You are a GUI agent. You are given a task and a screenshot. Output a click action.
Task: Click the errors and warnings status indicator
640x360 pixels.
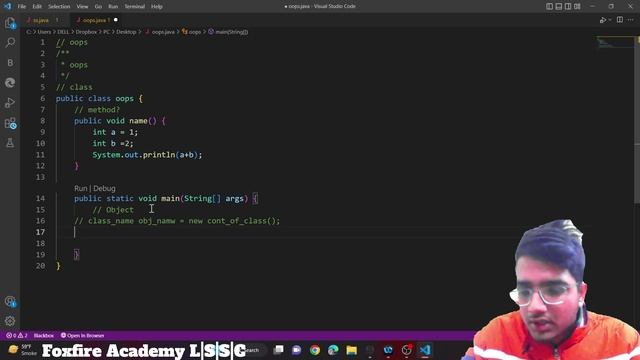pyautogui.click(x=17, y=336)
